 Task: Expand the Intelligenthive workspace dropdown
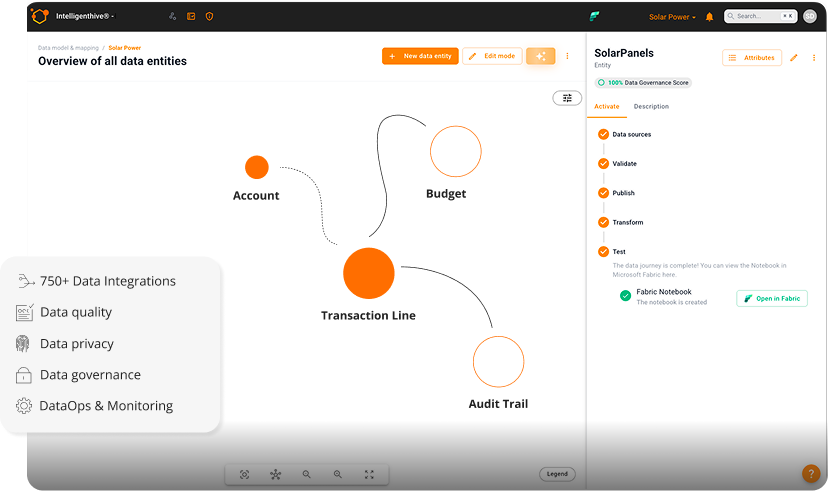click(85, 17)
